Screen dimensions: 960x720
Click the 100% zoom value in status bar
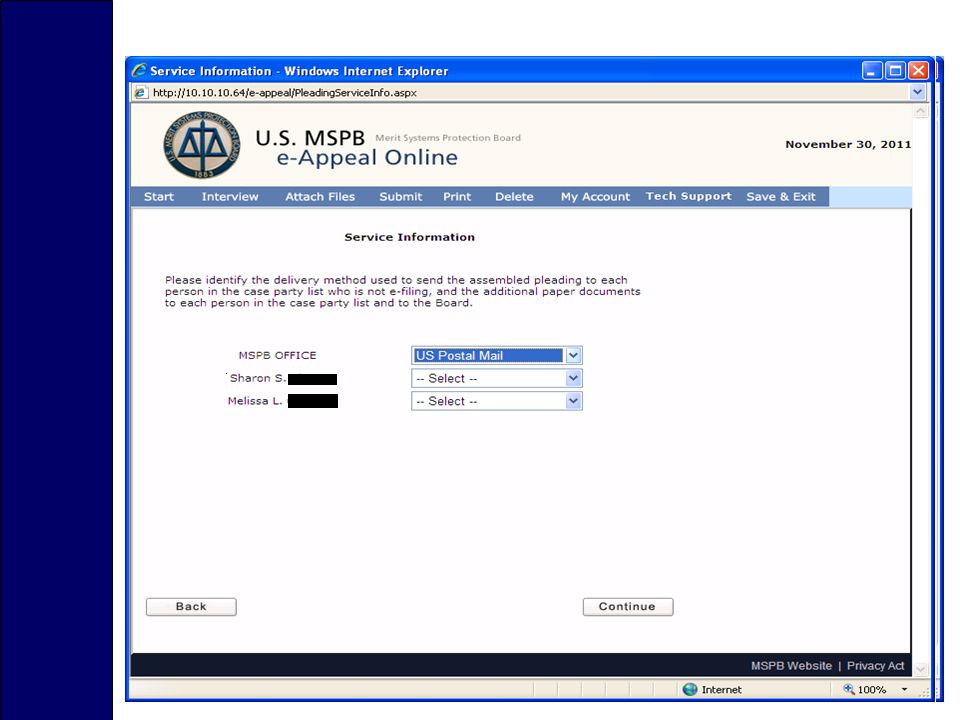click(872, 689)
